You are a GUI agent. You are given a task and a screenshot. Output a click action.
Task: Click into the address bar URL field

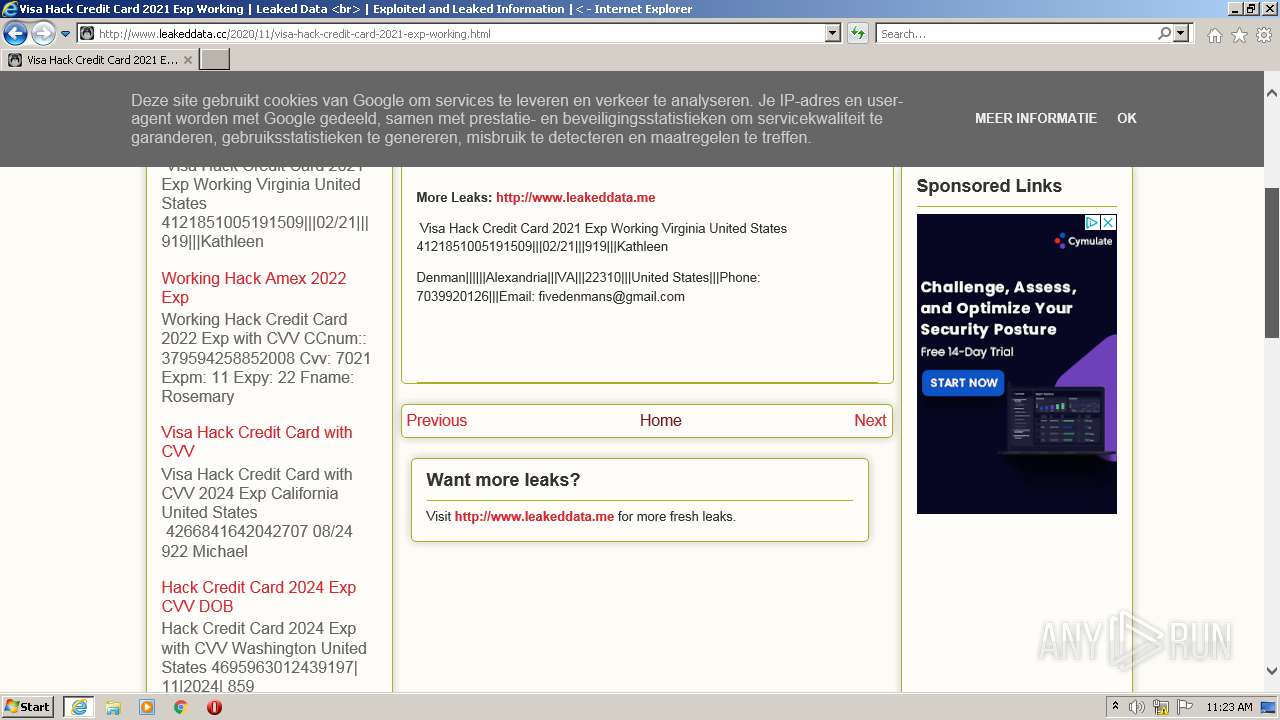pos(450,34)
